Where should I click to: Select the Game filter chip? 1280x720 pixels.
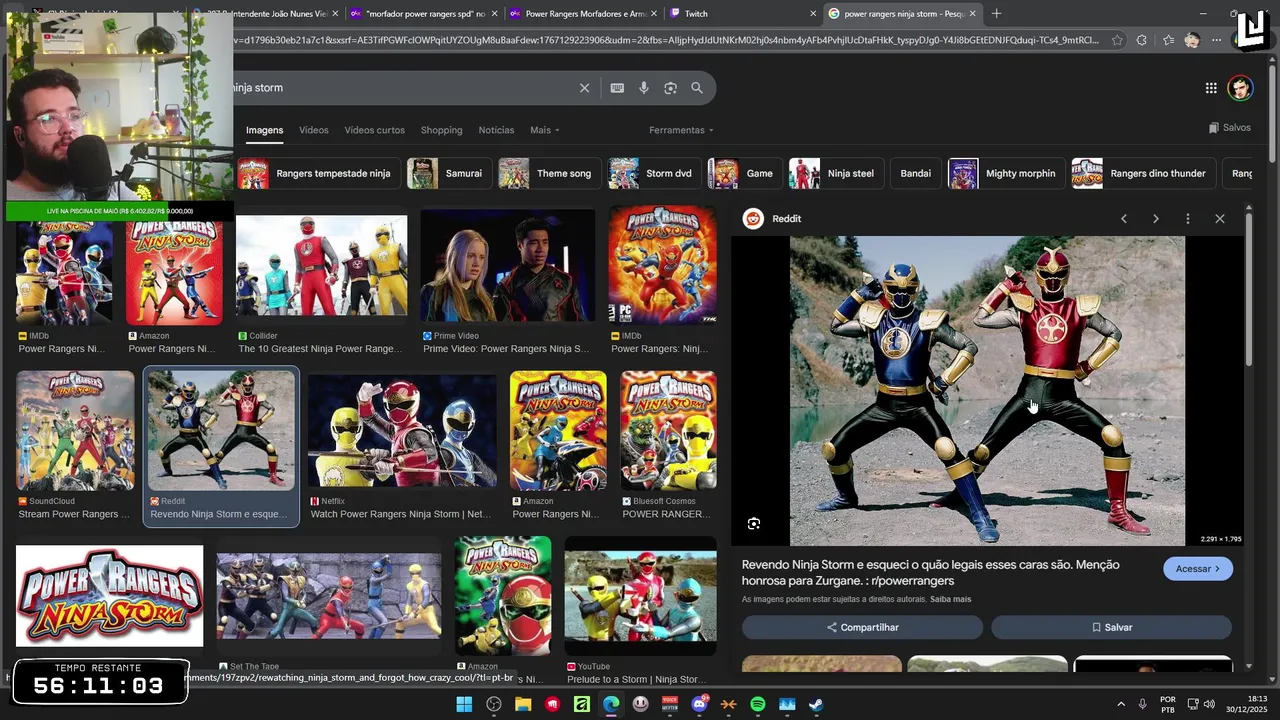(745, 174)
